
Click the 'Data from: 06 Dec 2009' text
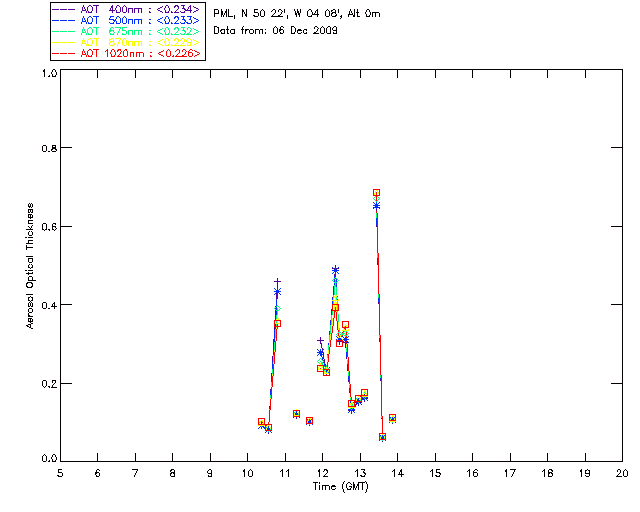[x=276, y=30]
